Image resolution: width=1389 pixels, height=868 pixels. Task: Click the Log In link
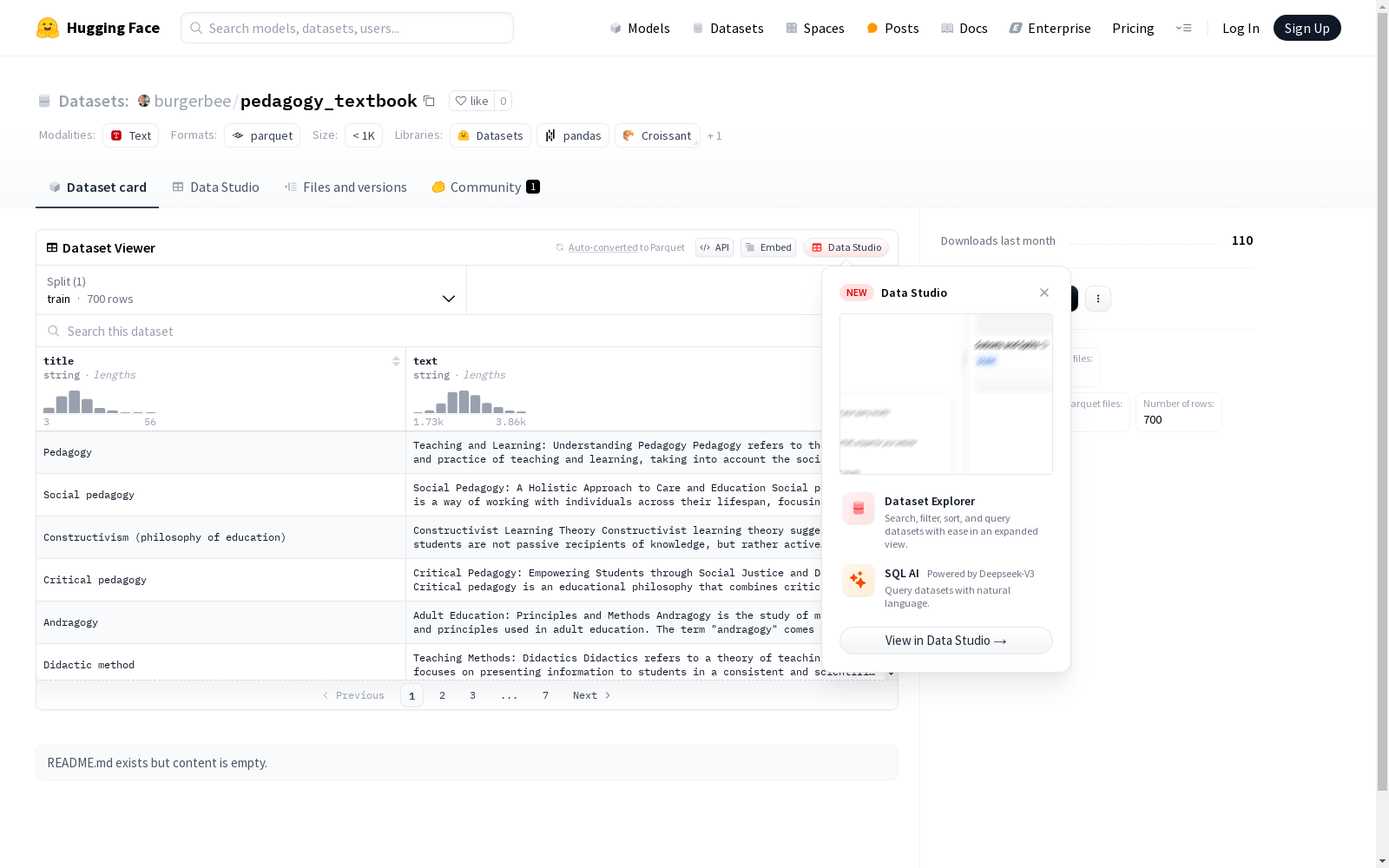point(1241,28)
